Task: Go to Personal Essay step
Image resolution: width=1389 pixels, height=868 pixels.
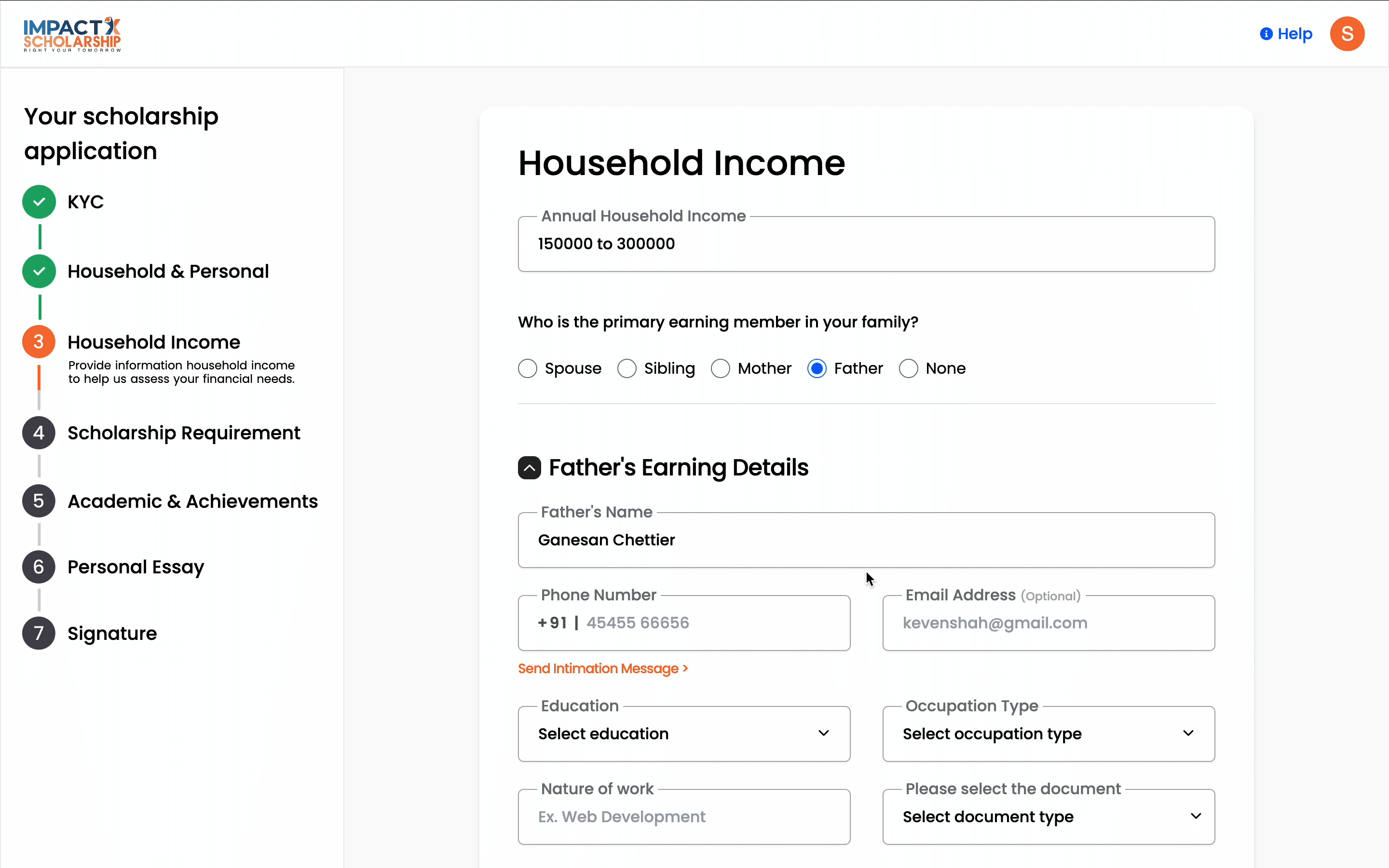Action: [136, 567]
